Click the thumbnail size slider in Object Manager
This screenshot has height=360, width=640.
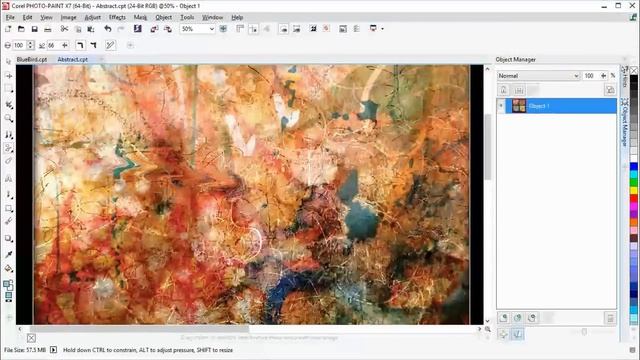[x=584, y=332]
